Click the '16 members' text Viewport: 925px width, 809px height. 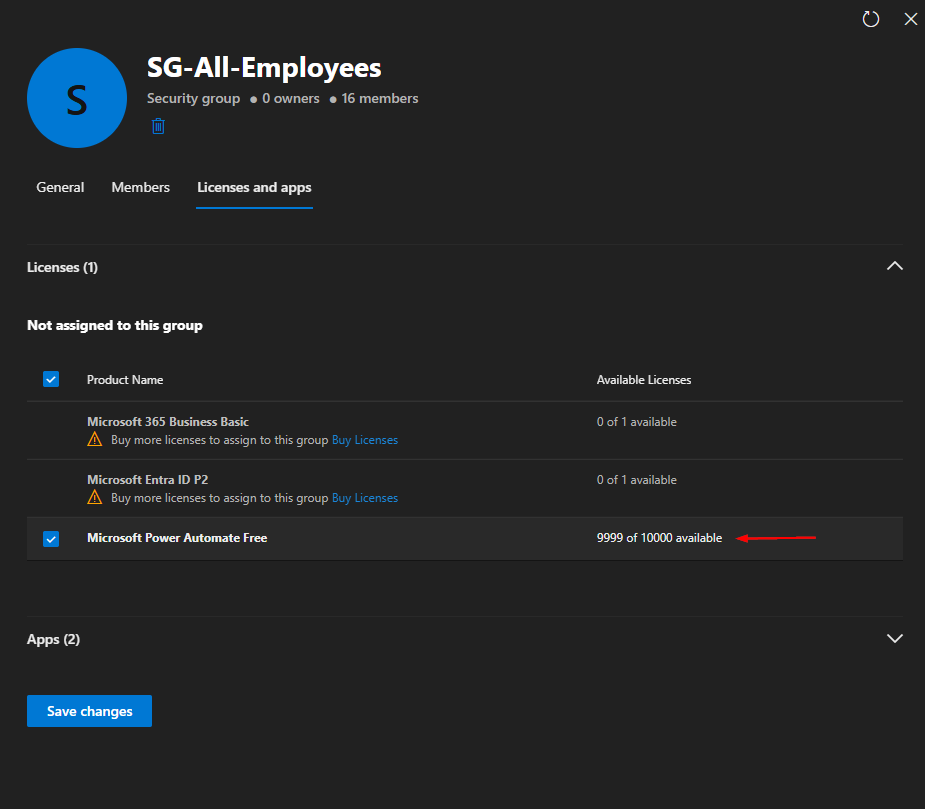pos(380,99)
